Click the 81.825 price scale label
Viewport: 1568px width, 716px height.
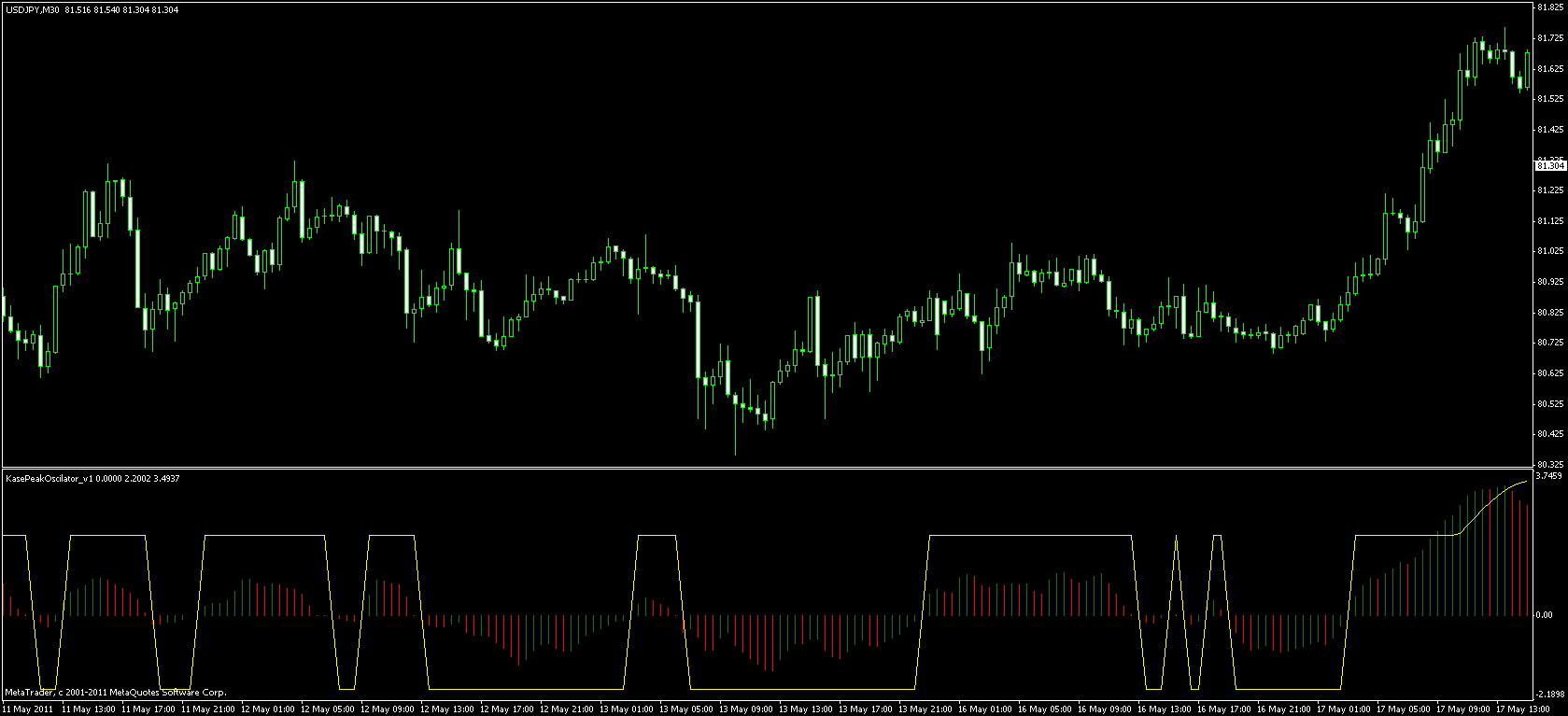pyautogui.click(x=1550, y=7)
